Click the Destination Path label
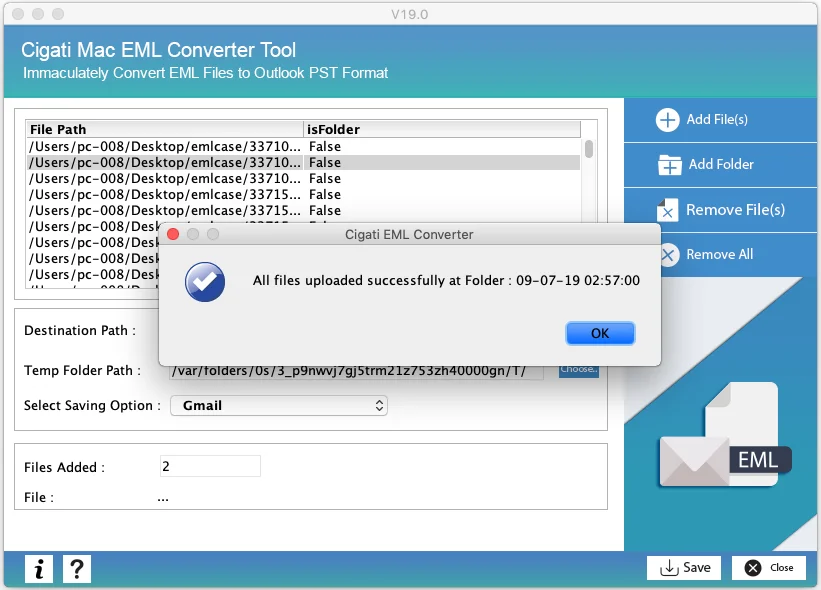The width and height of the screenshot is (821, 590). (x=80, y=331)
